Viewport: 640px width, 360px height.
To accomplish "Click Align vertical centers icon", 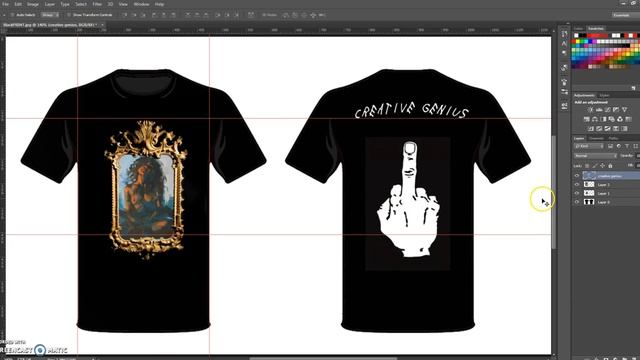I will click(x=133, y=15).
